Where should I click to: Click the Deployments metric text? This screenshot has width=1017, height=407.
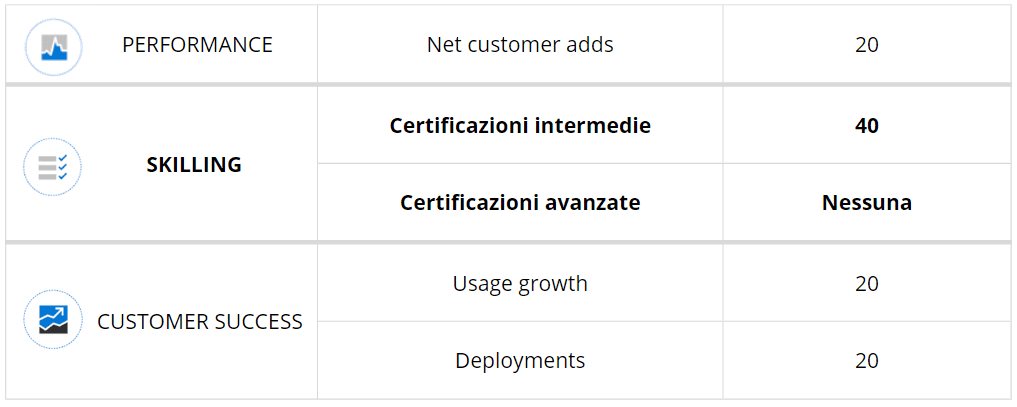[520, 360]
